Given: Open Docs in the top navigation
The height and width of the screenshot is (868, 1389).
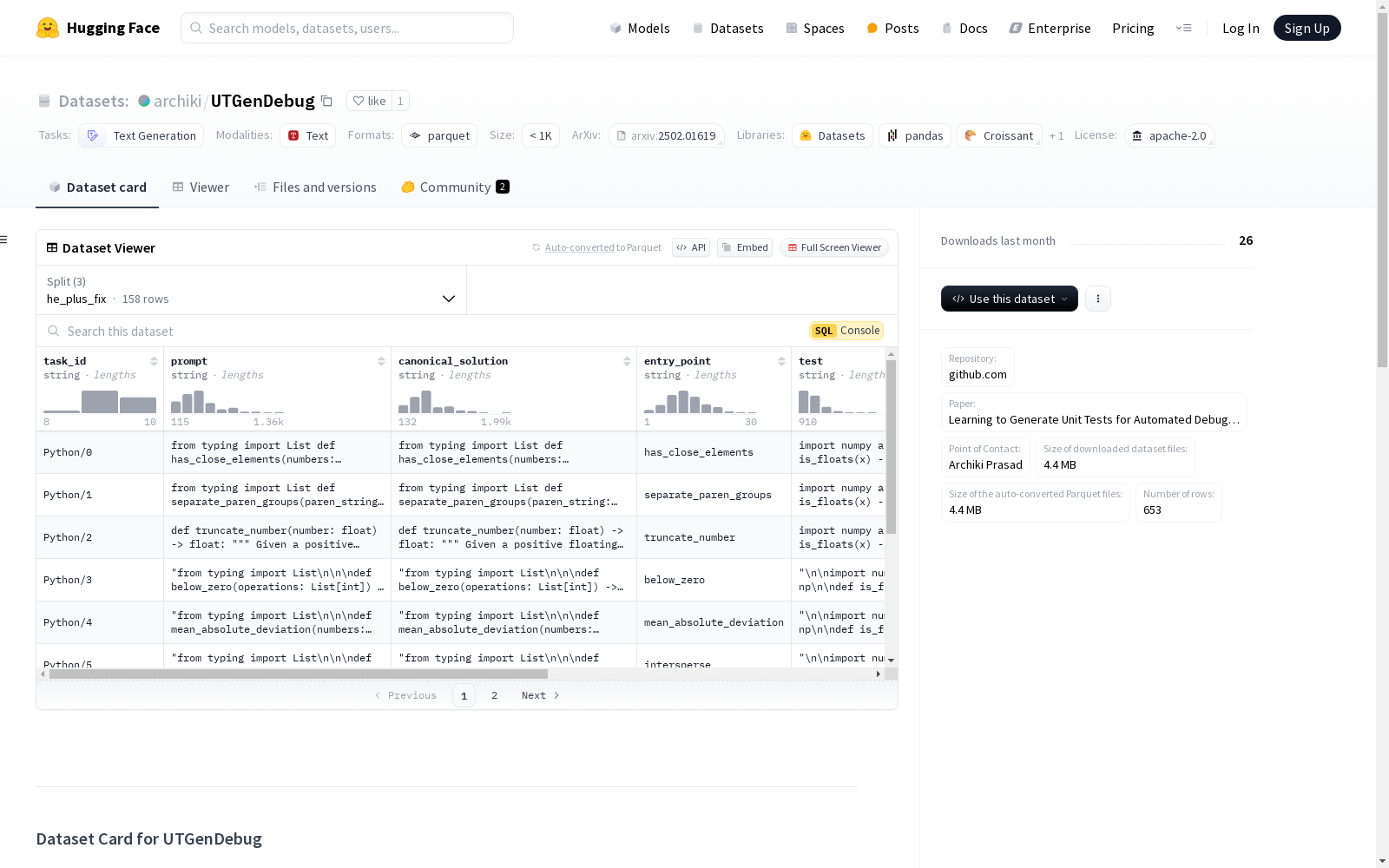Looking at the screenshot, I should pos(964,28).
